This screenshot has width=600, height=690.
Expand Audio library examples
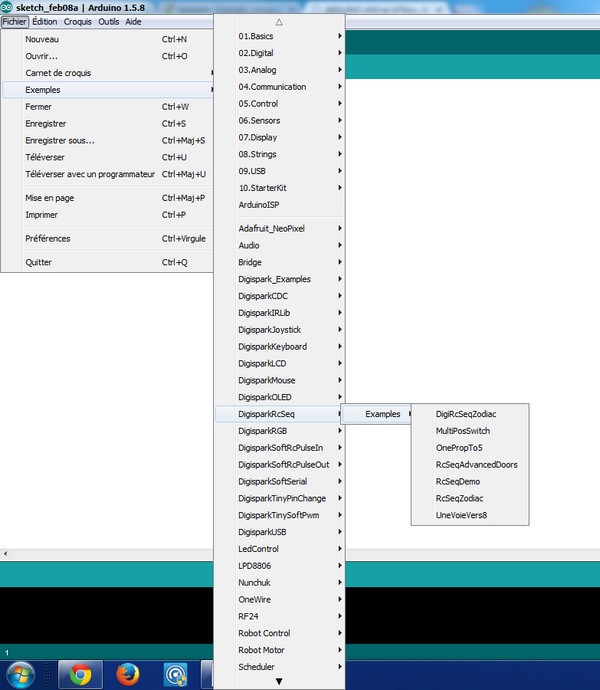tap(280, 246)
